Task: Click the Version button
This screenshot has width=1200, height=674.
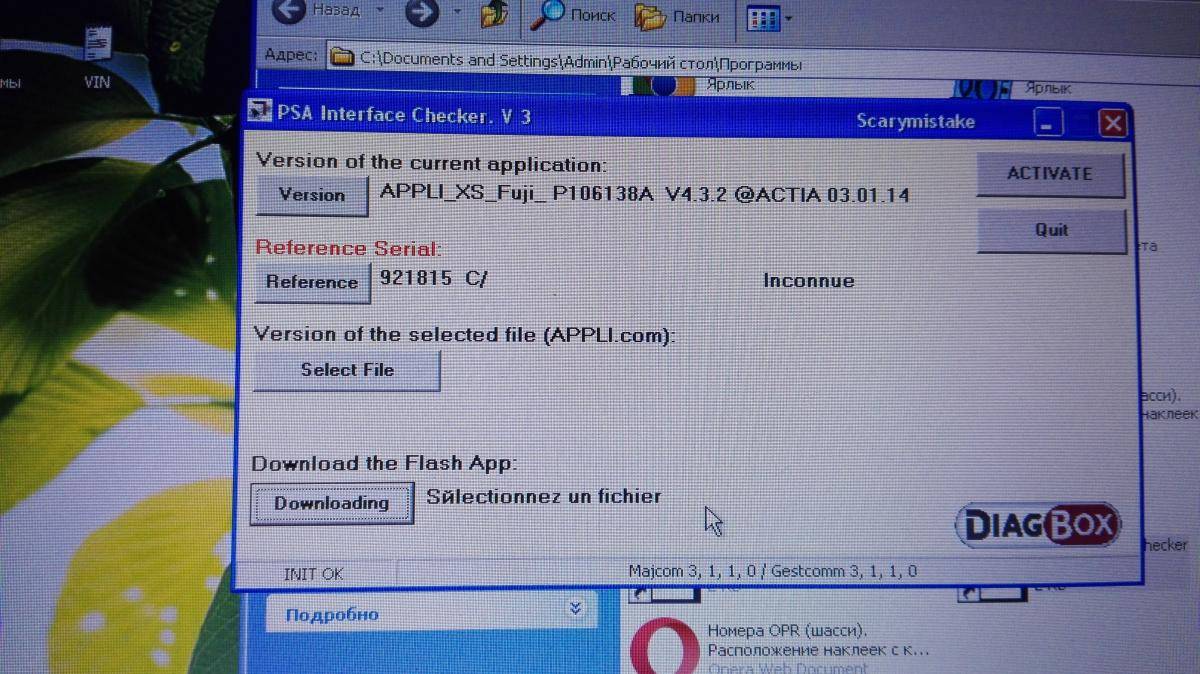Action: point(311,195)
